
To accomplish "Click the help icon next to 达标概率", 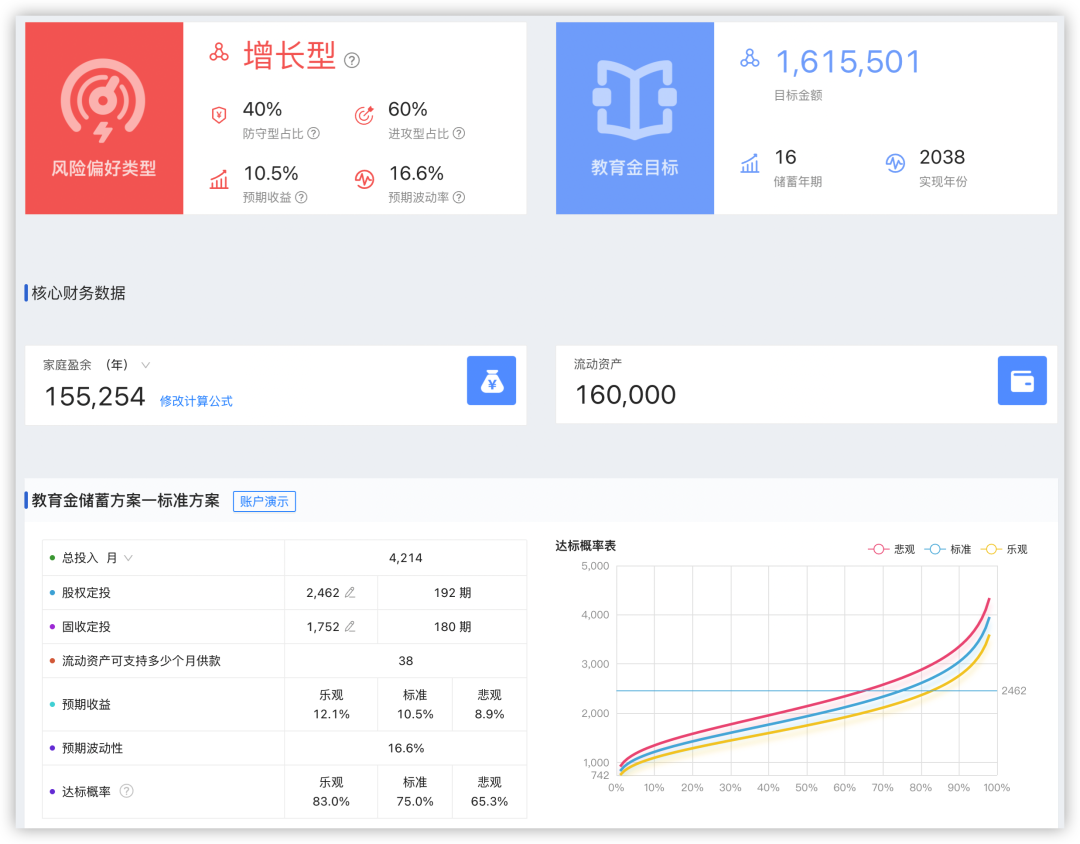I will coord(127,791).
